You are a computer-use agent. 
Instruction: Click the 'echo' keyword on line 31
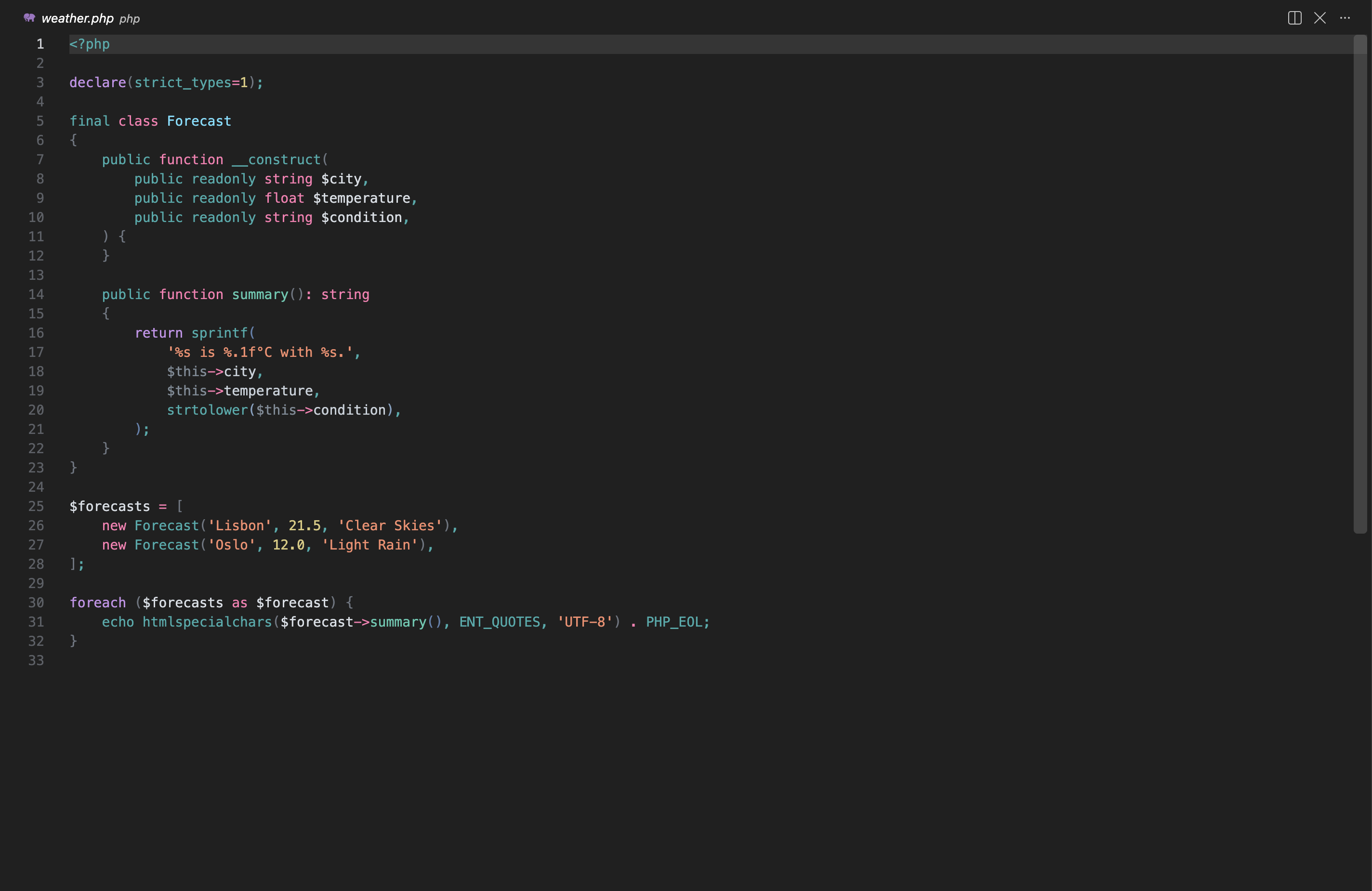tap(118, 622)
